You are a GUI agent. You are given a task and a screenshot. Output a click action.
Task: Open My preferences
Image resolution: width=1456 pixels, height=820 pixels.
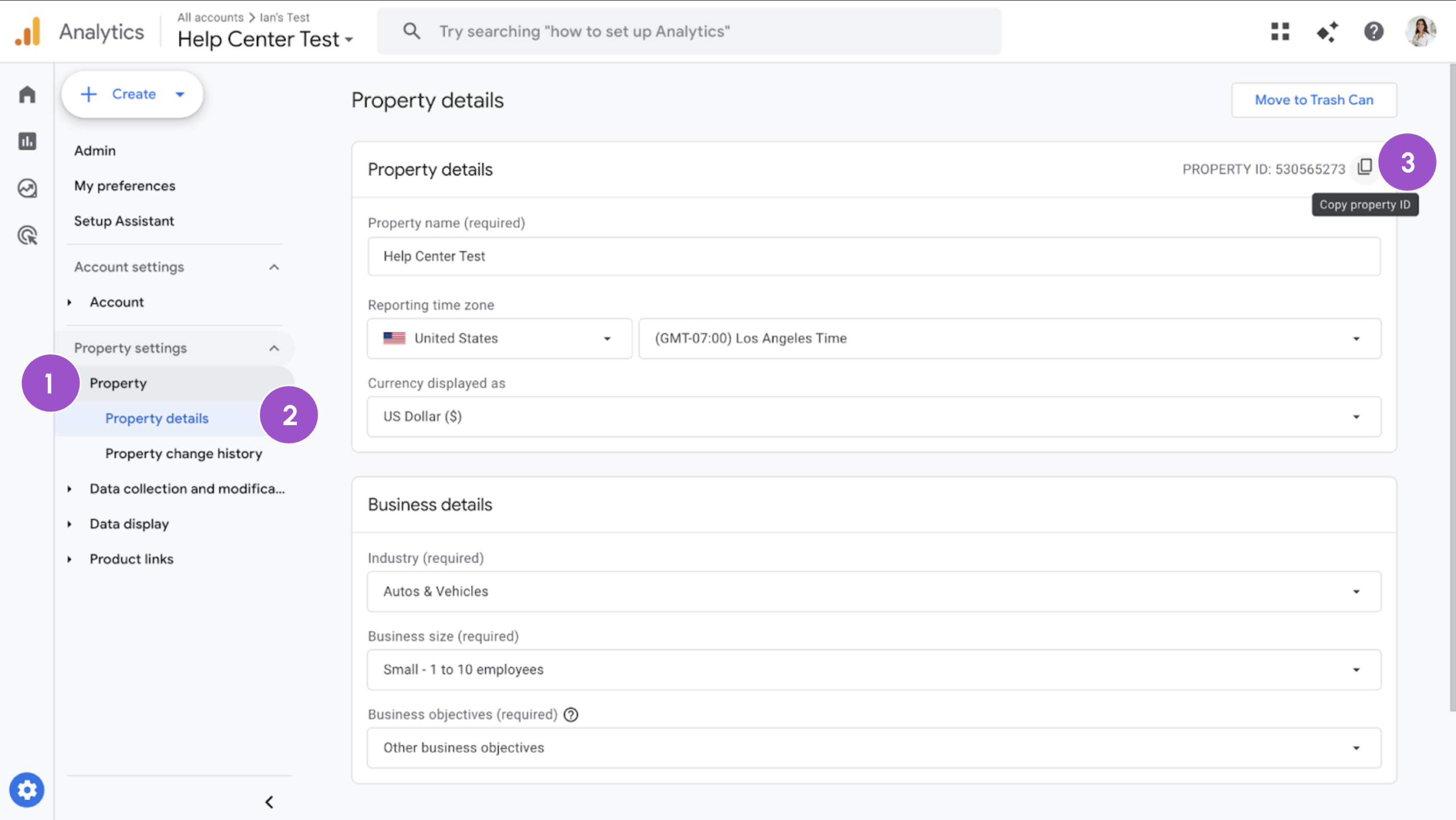tap(125, 186)
